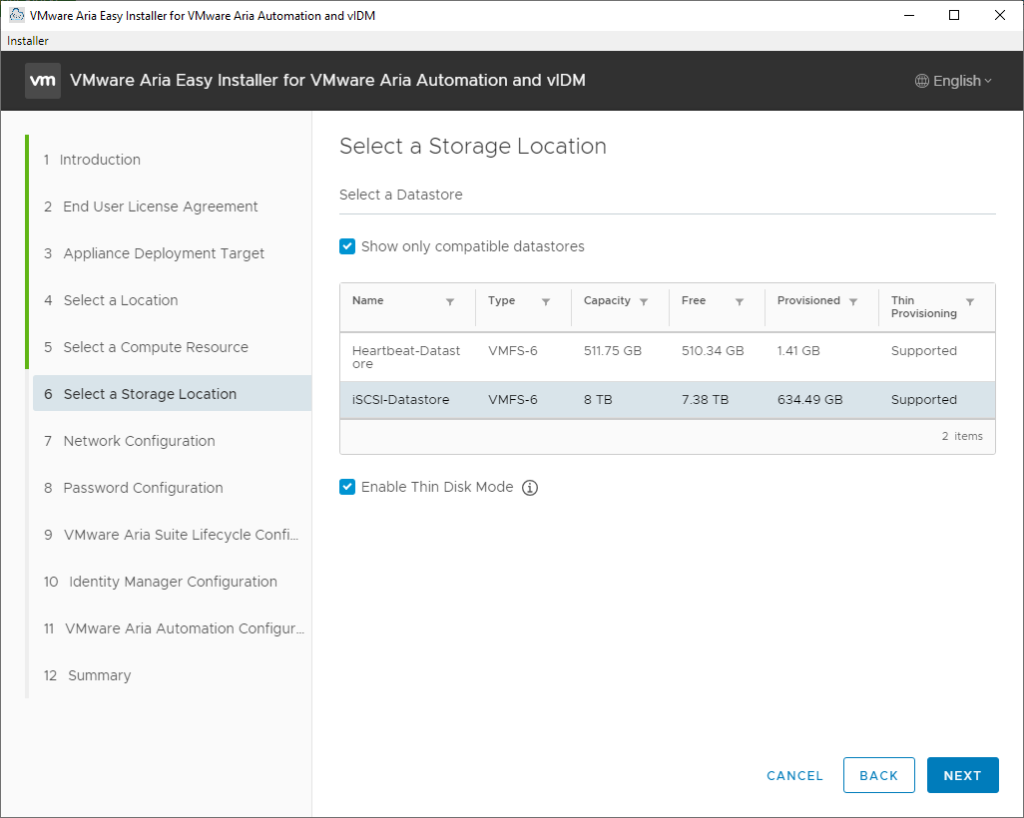Disable the Enable Thin Disk Mode checkbox
Screen dimensions: 1024x818
348,487
